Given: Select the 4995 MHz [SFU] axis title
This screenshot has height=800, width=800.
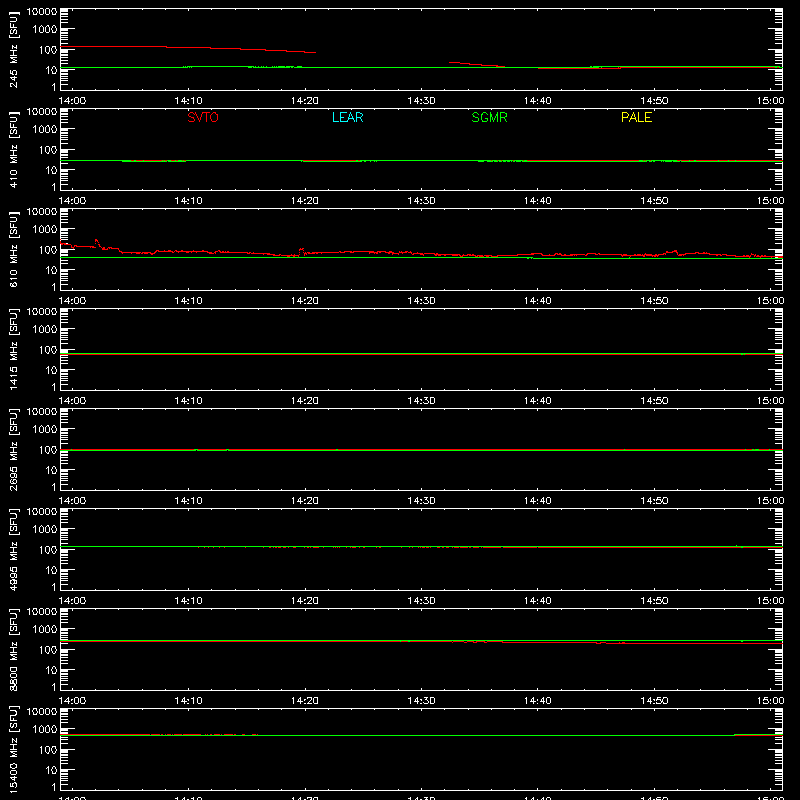Looking at the screenshot, I should pos(13,549).
